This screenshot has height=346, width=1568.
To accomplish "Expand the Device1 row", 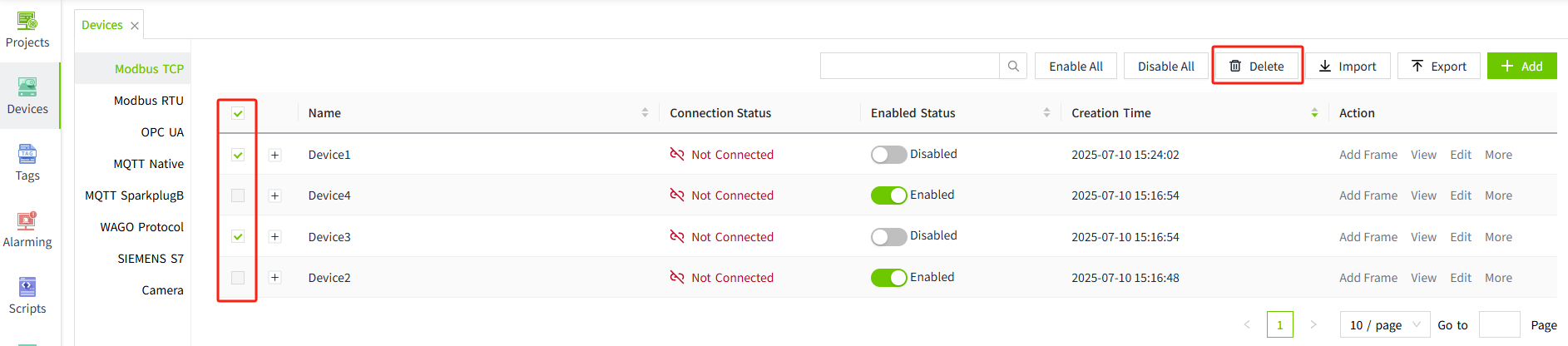I will click(x=275, y=155).
